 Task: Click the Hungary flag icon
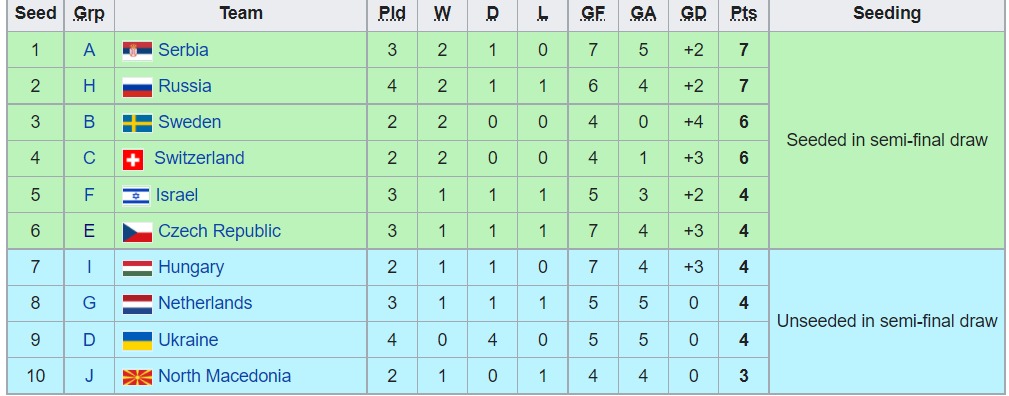tap(137, 268)
